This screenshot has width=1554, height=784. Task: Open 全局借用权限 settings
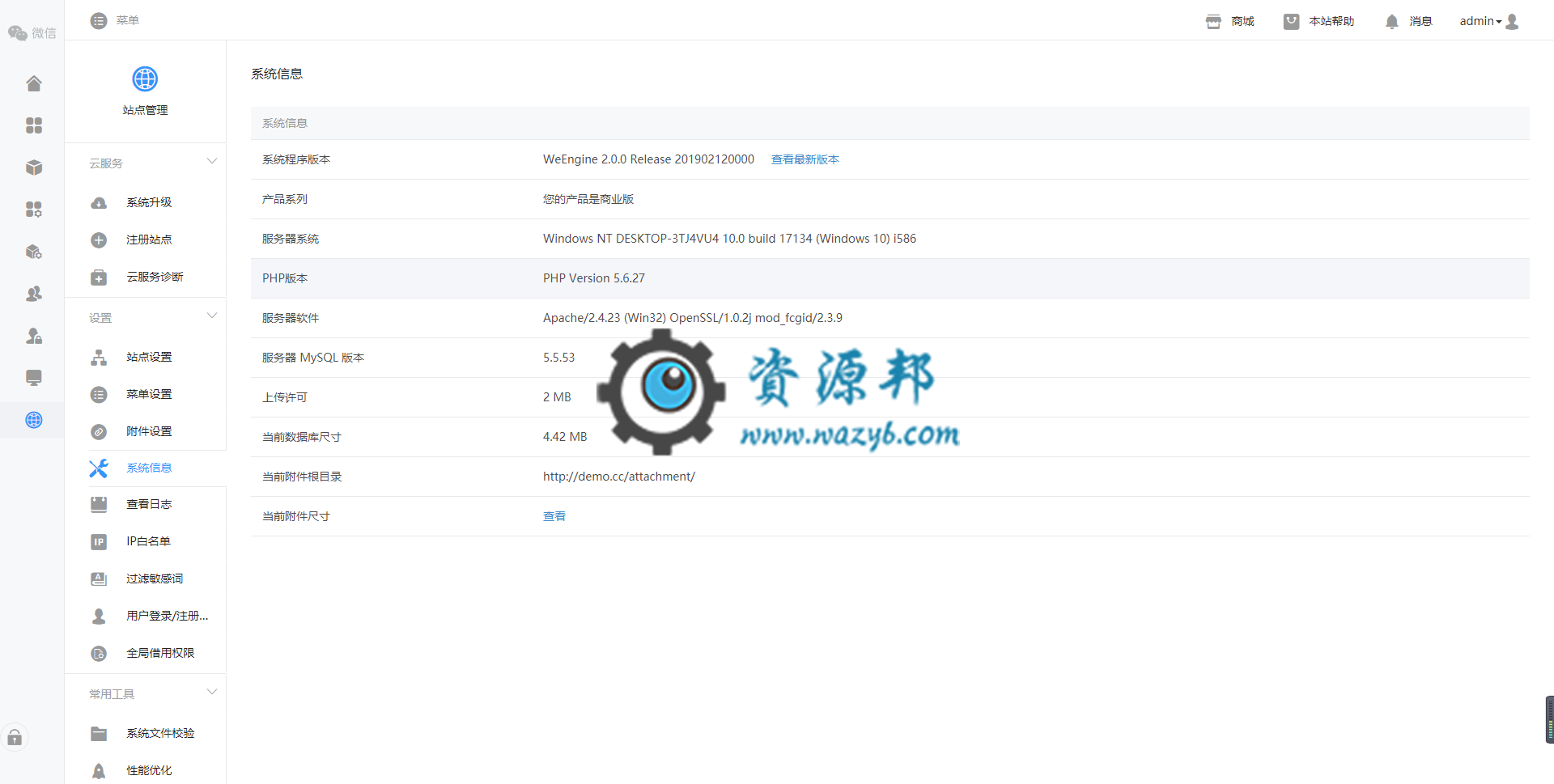[160, 653]
